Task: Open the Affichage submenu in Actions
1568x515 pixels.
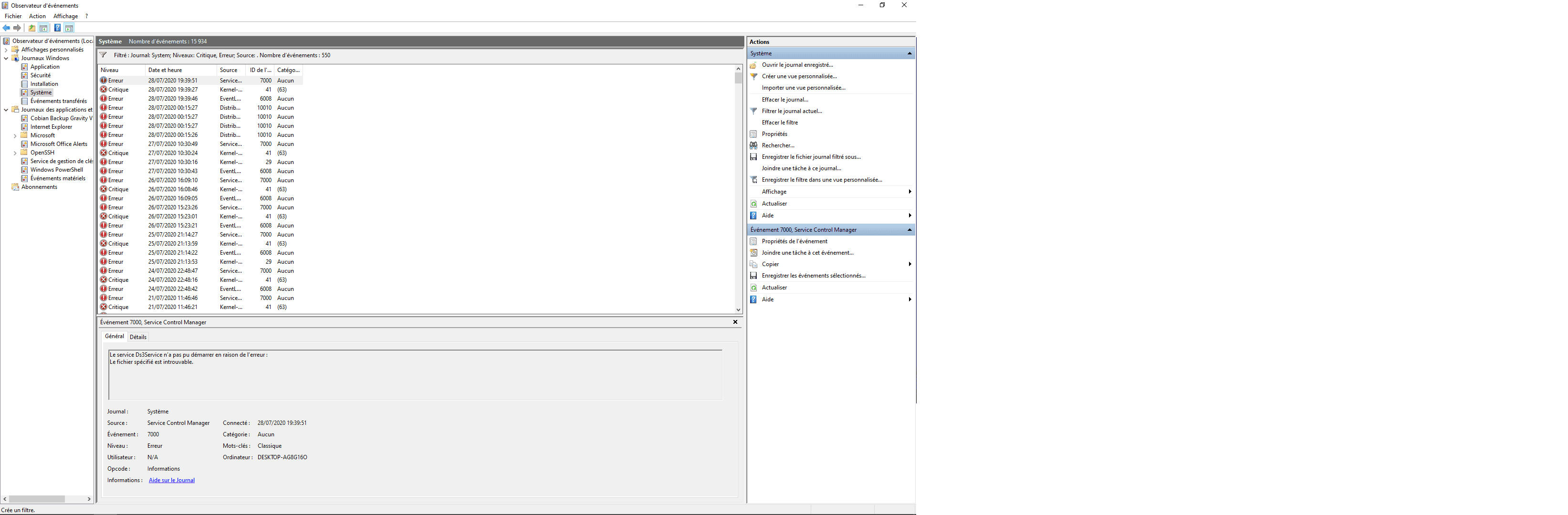Action: point(774,192)
